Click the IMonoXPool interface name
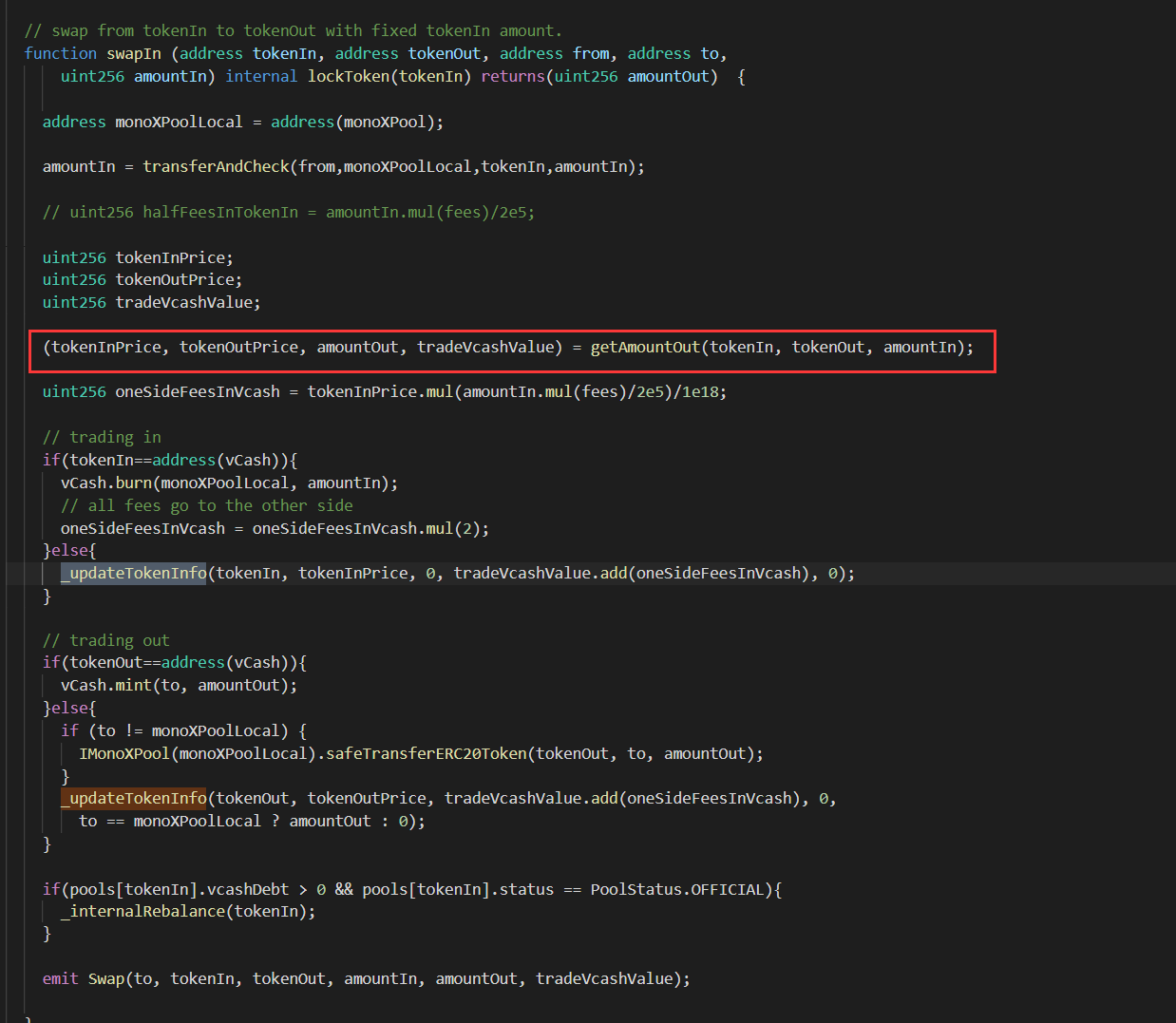The image size is (1176, 1023). [124, 753]
